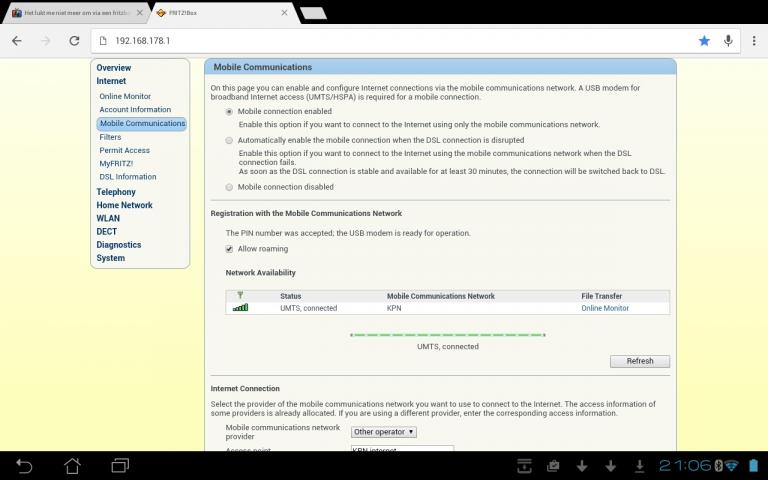Tap the signal strength bars icon

pos(240,308)
